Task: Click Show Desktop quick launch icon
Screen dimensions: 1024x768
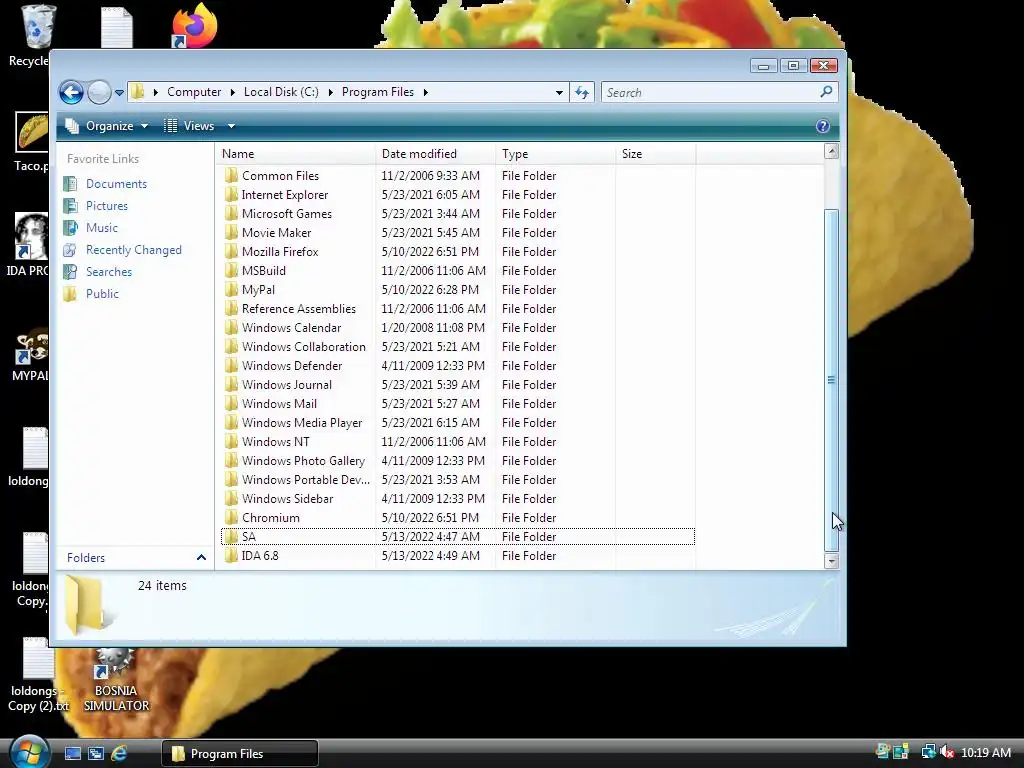Action: [x=72, y=754]
